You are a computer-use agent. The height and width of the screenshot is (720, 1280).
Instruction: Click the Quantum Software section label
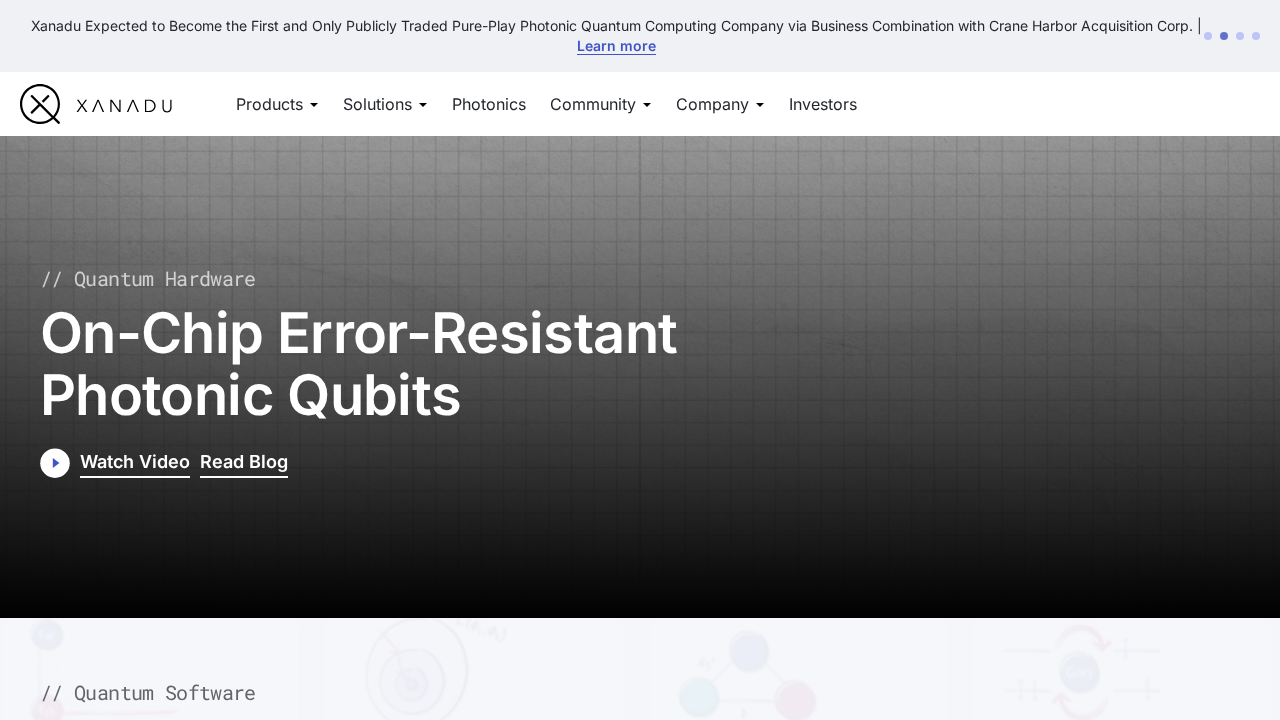148,693
